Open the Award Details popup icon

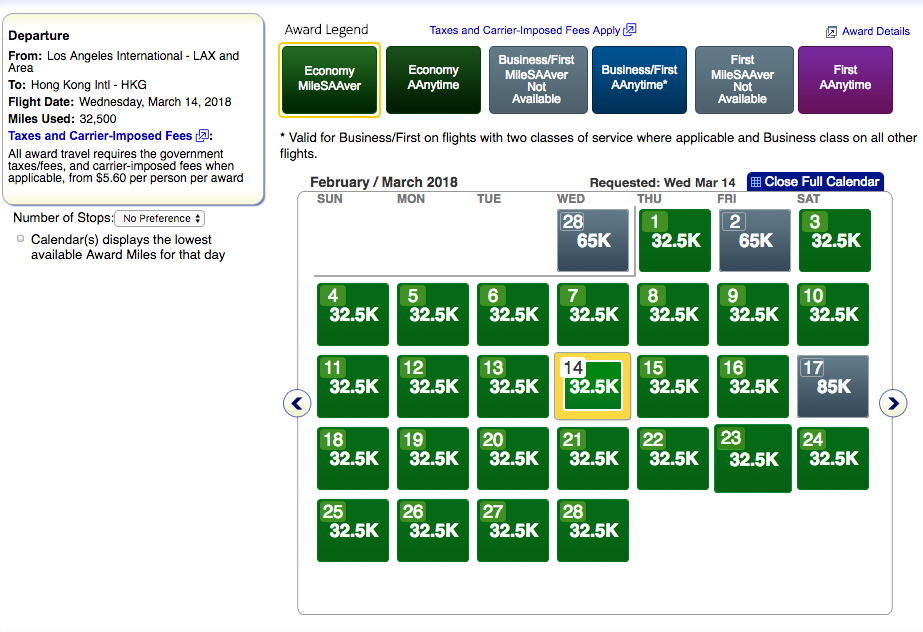(x=831, y=32)
